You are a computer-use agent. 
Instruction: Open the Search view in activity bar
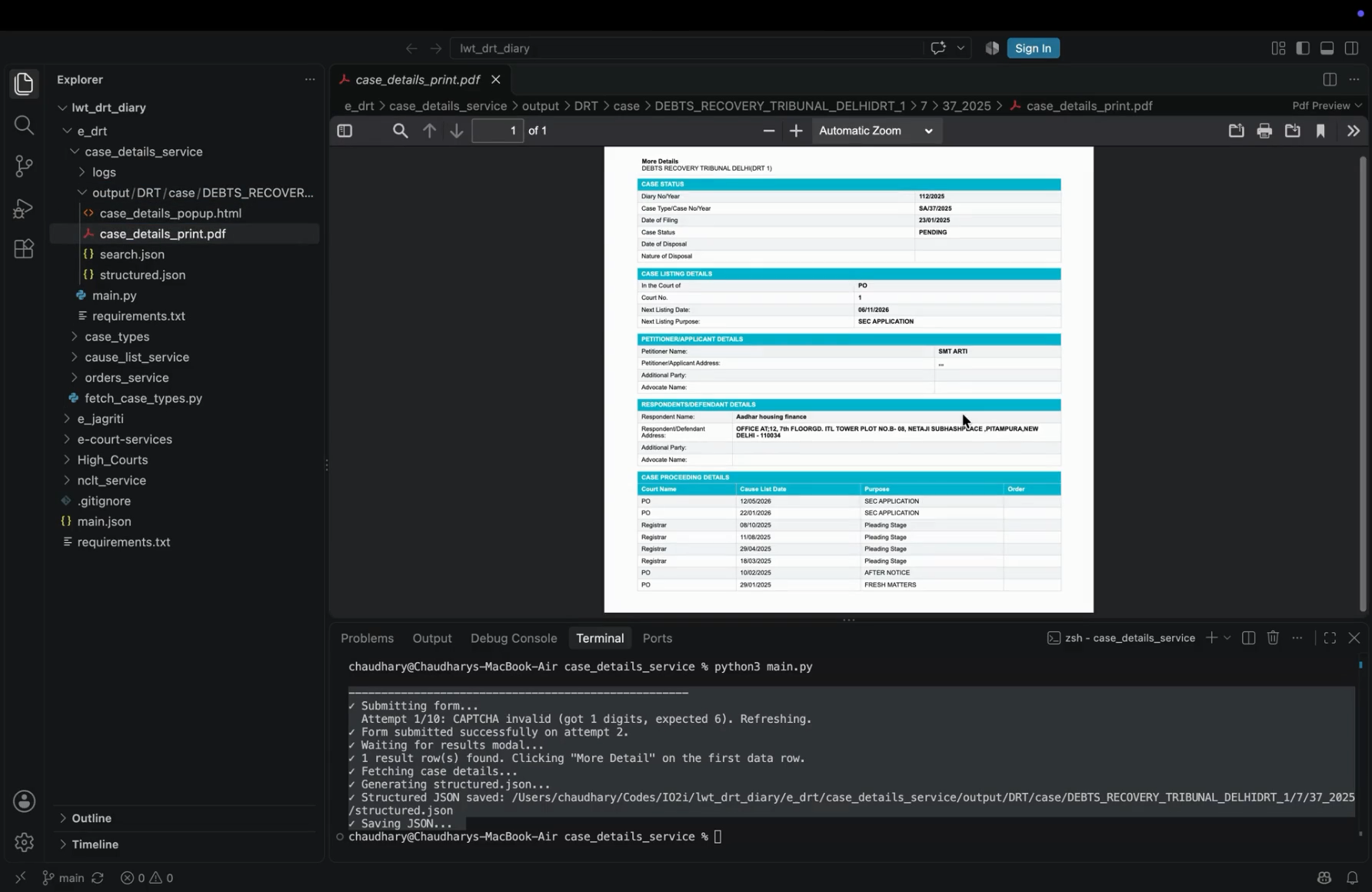point(24,125)
